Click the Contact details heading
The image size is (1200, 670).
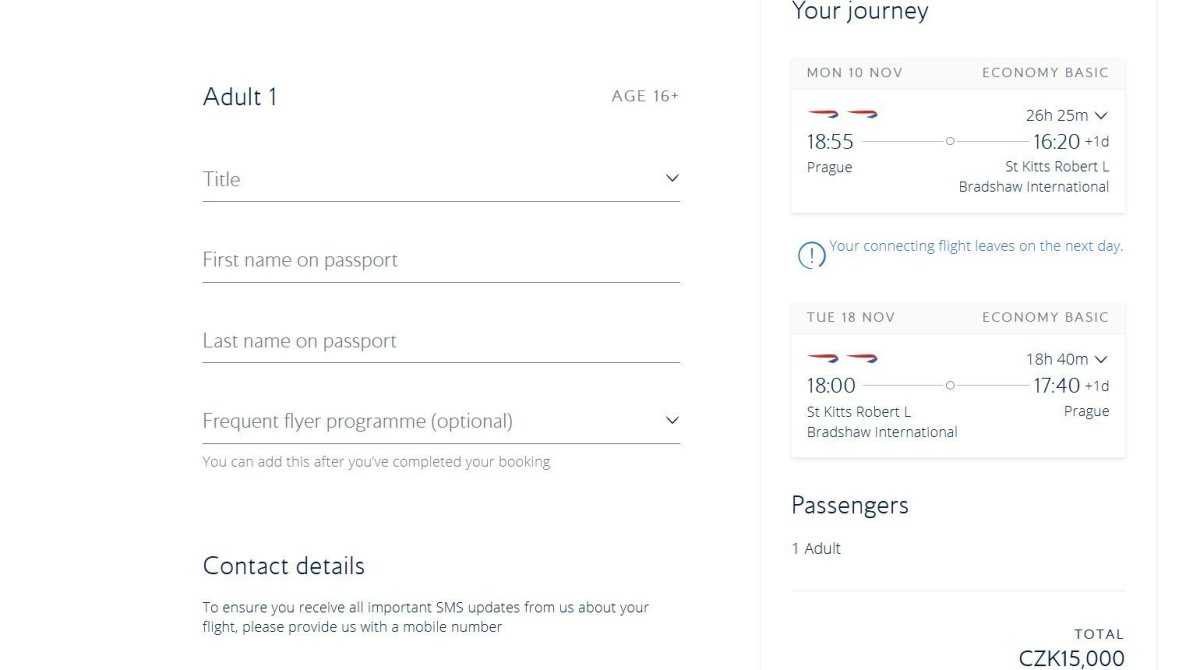[x=283, y=566]
